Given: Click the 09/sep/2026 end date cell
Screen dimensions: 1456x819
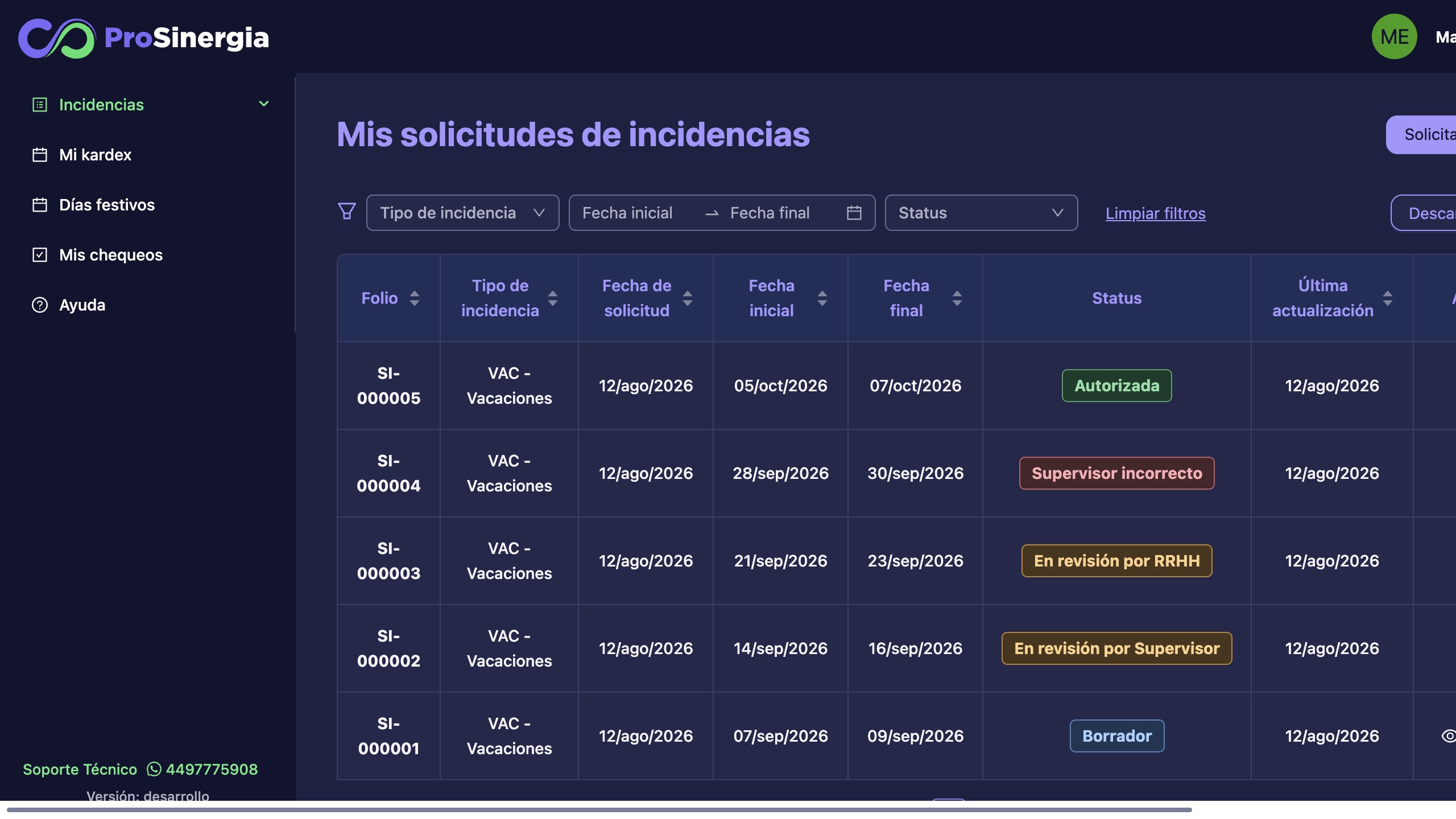Looking at the screenshot, I should pyautogui.click(x=916, y=736).
